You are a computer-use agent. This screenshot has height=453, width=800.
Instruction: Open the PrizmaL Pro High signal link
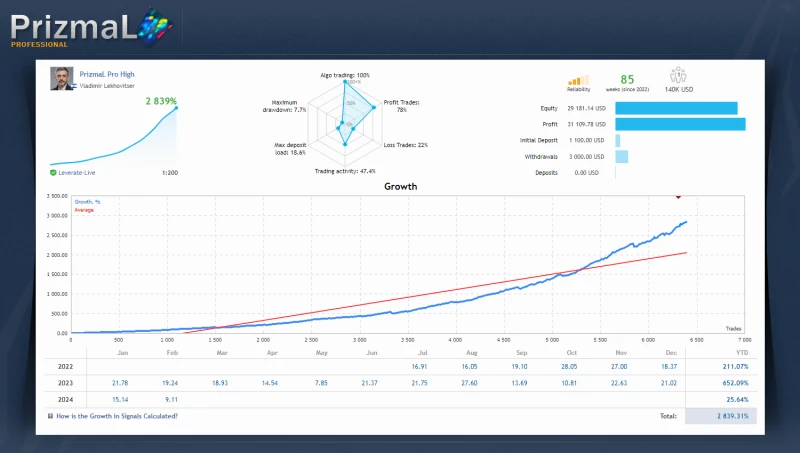click(x=106, y=73)
